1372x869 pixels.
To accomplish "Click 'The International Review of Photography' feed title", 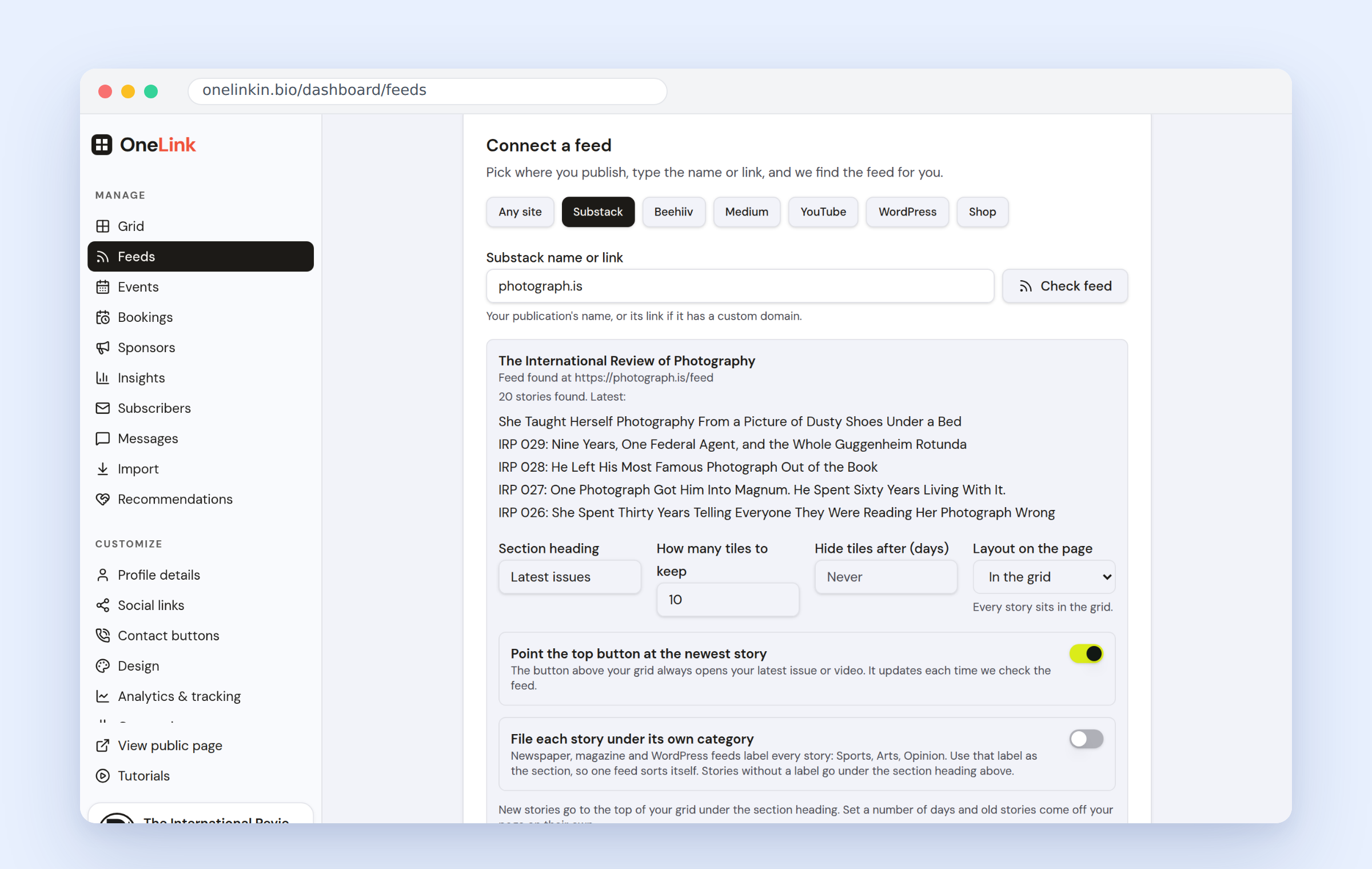I will coord(627,361).
